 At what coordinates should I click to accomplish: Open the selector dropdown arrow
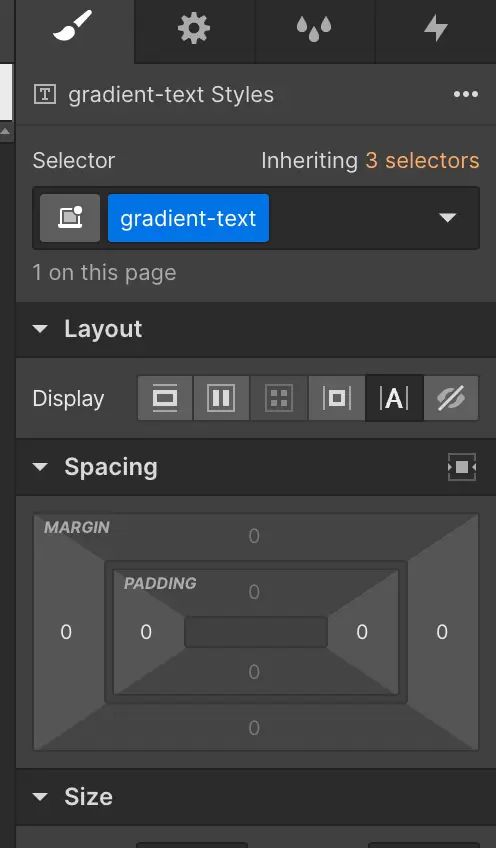(447, 218)
